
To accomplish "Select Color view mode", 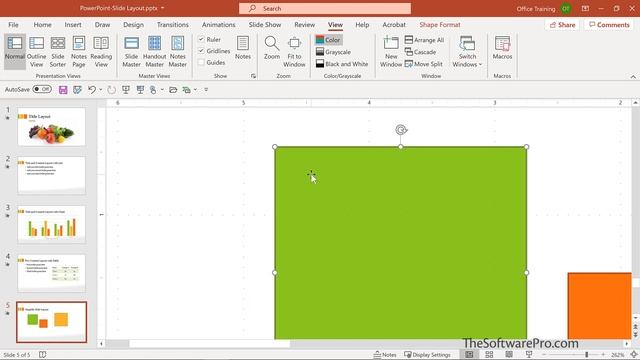I will coord(329,40).
